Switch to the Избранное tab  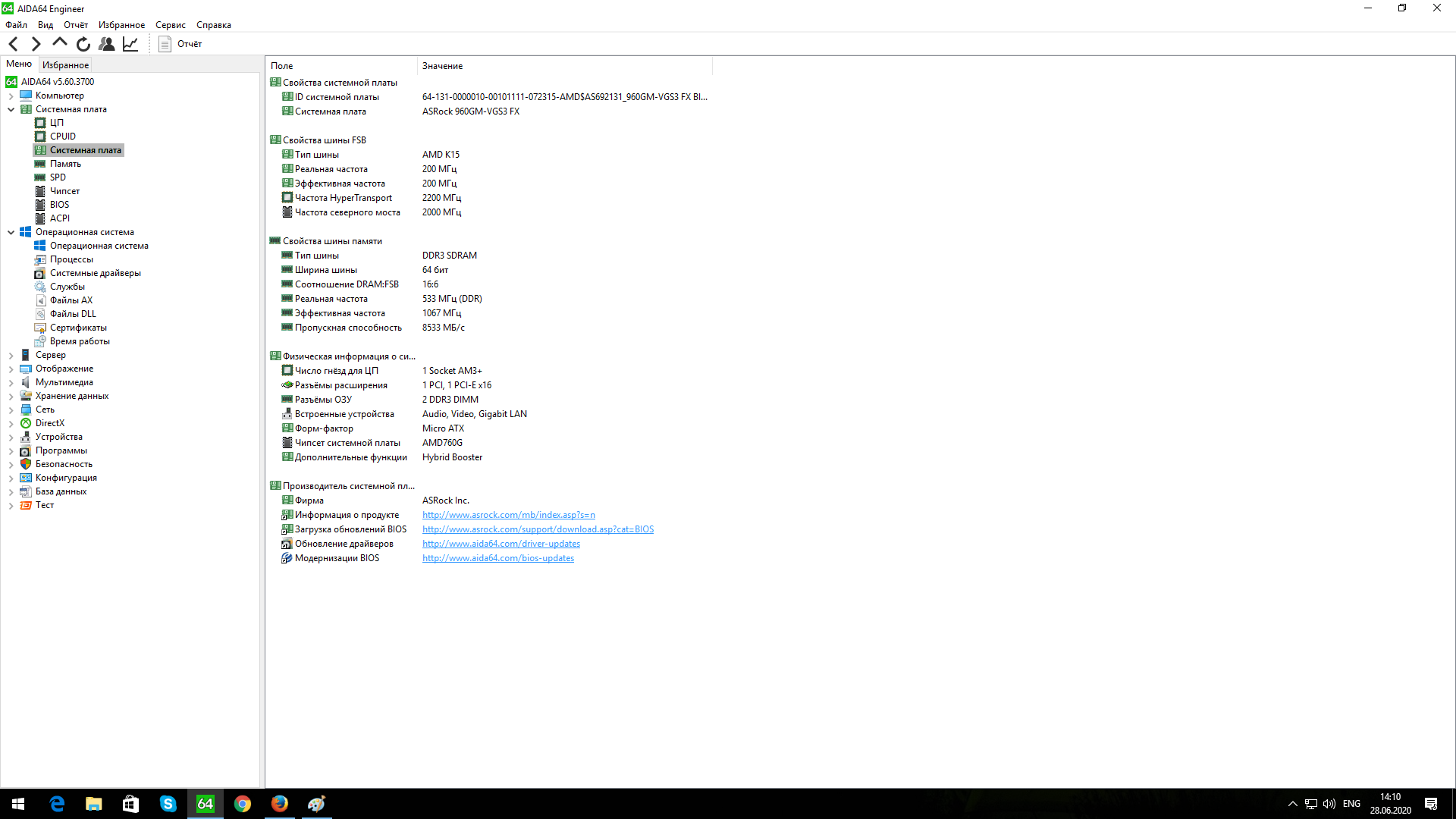coord(65,65)
